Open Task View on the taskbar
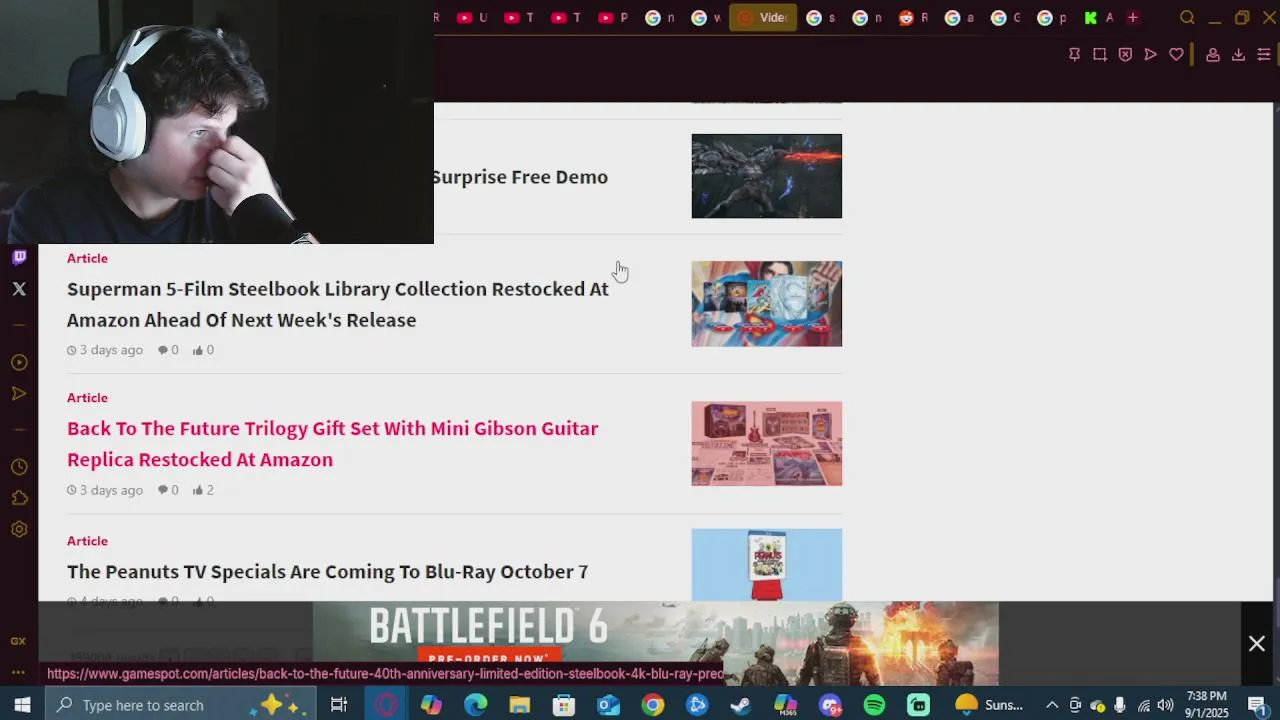1280x720 pixels. (x=339, y=705)
